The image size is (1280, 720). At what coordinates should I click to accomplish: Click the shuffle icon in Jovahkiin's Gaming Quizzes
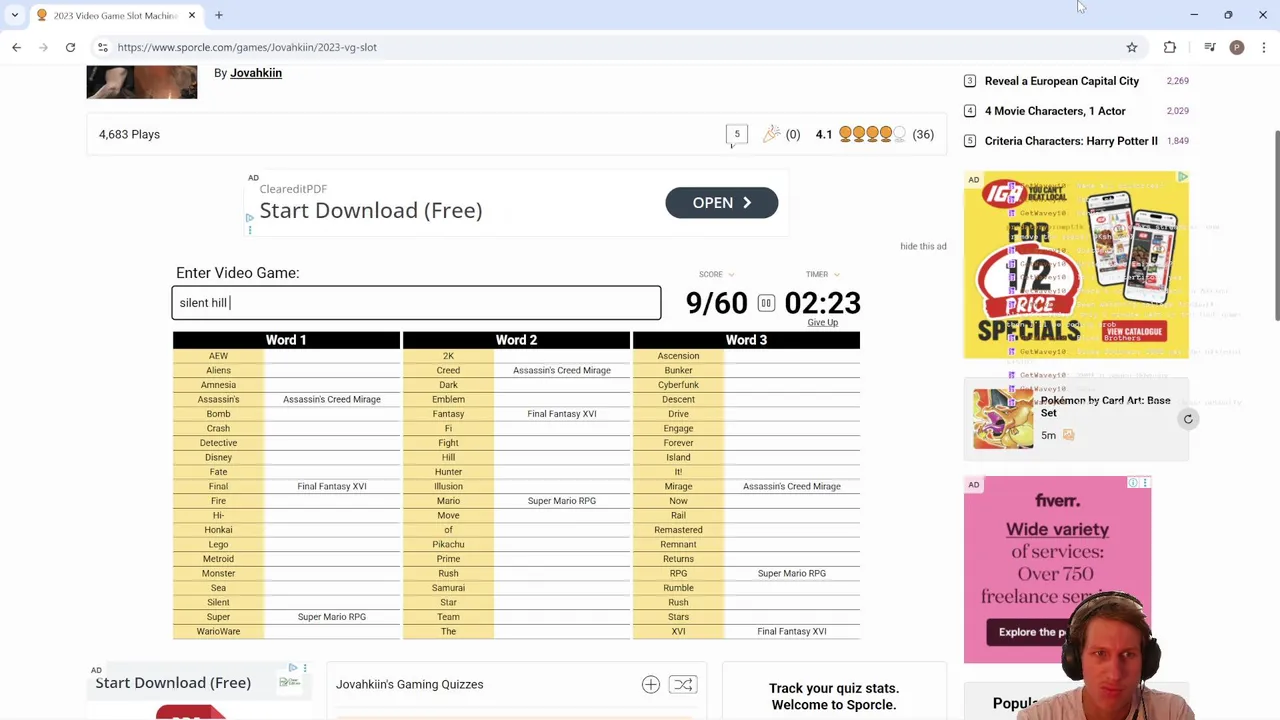pyautogui.click(x=683, y=684)
